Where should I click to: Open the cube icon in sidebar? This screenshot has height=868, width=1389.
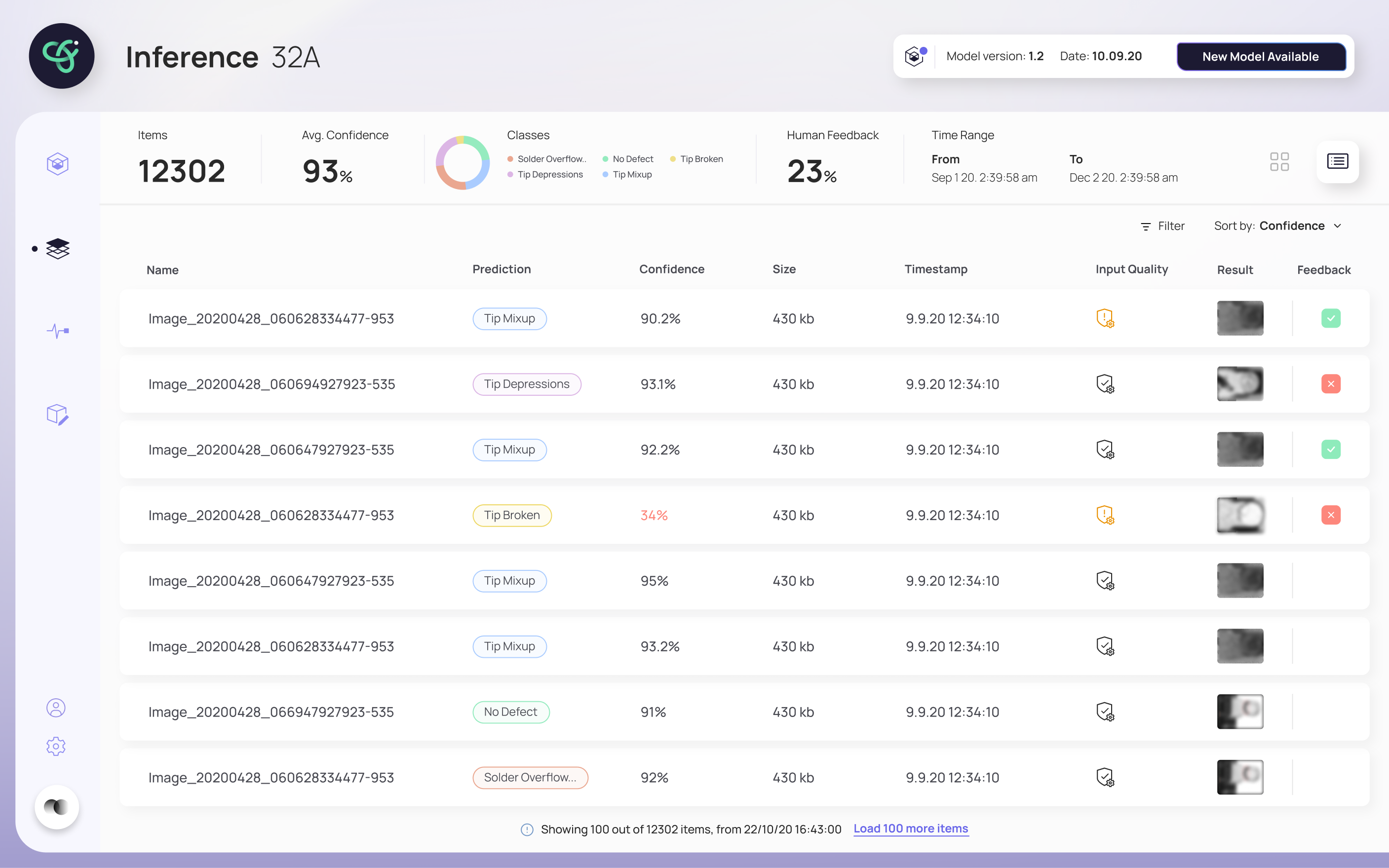(x=57, y=164)
